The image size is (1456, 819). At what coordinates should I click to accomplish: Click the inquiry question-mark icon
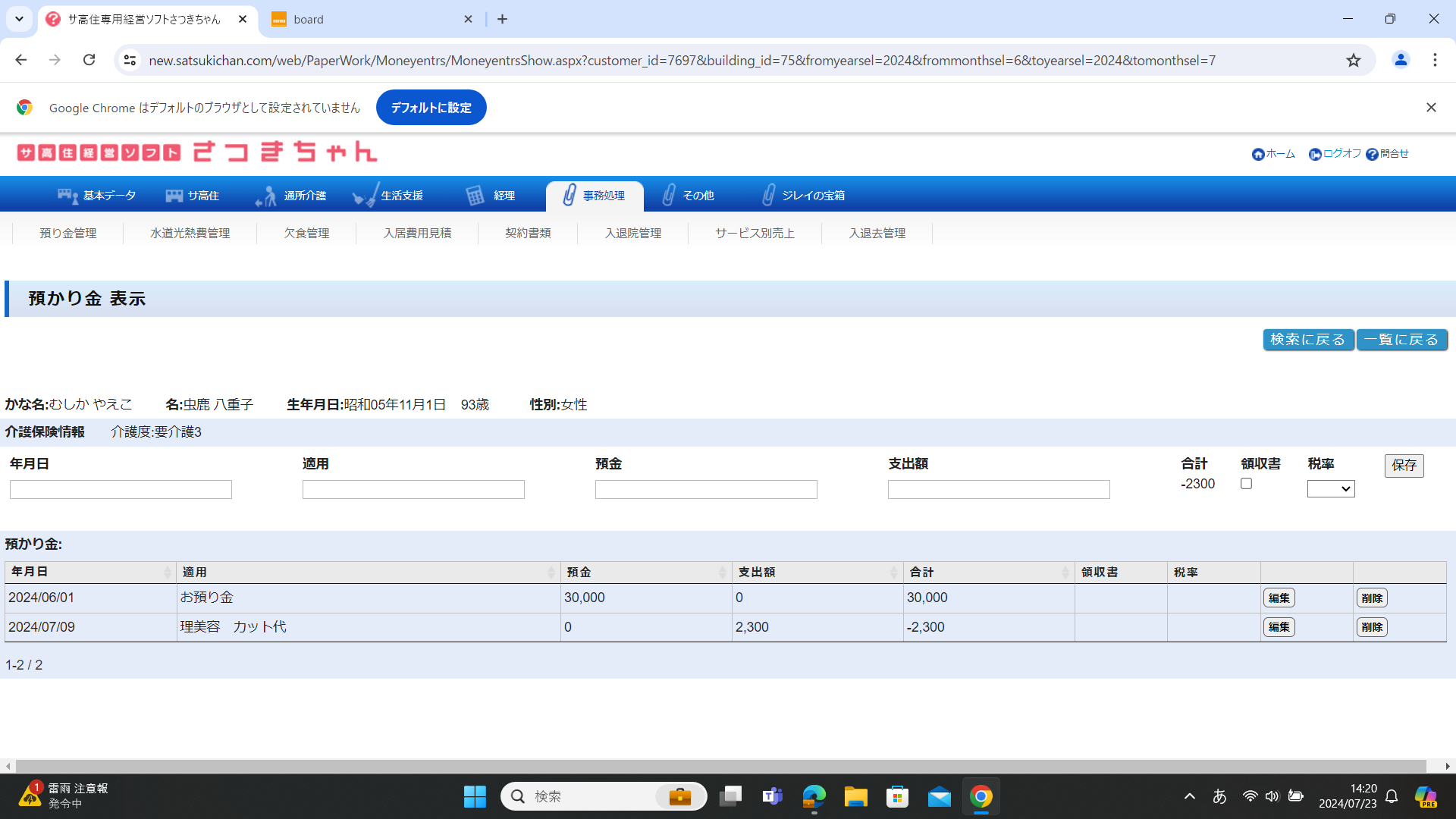coord(1372,154)
